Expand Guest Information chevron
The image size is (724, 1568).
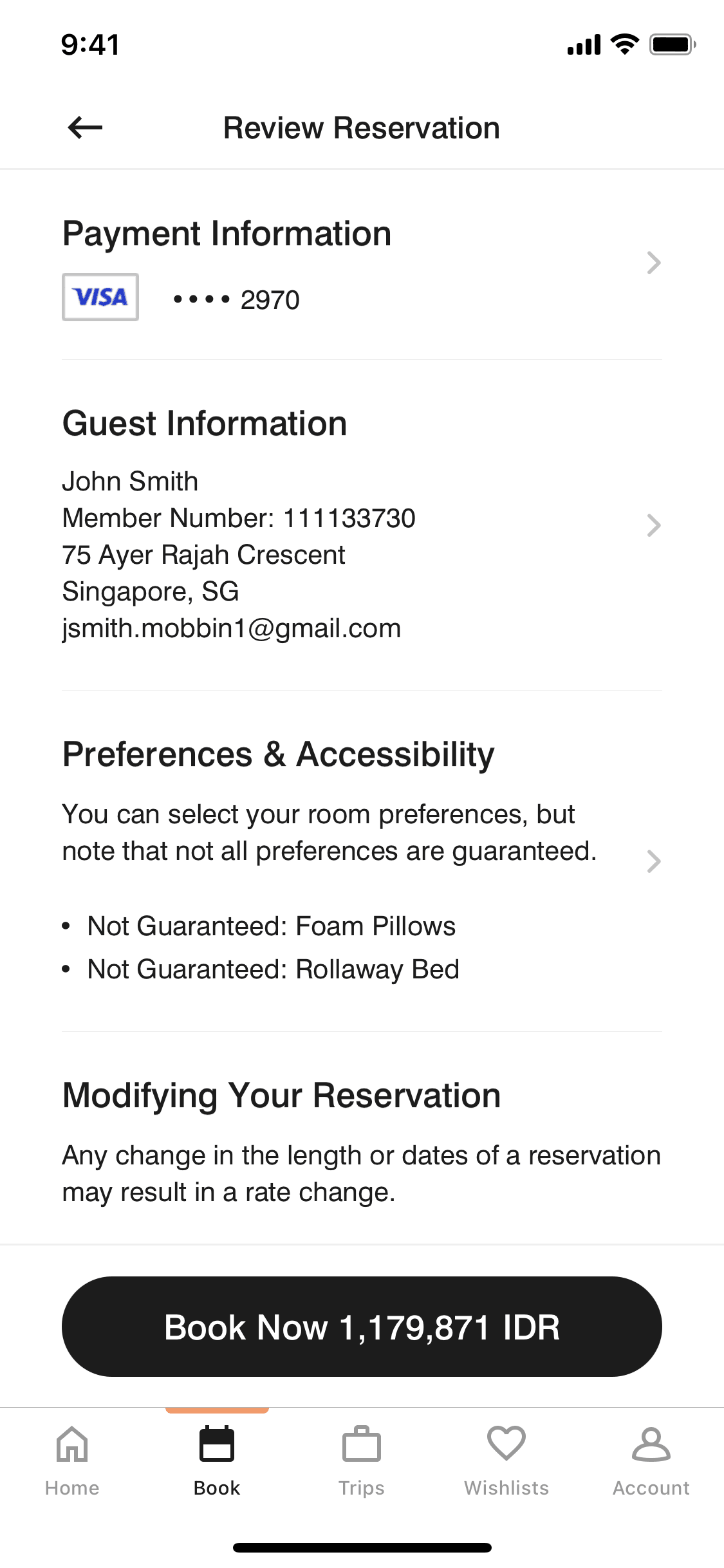point(654,525)
